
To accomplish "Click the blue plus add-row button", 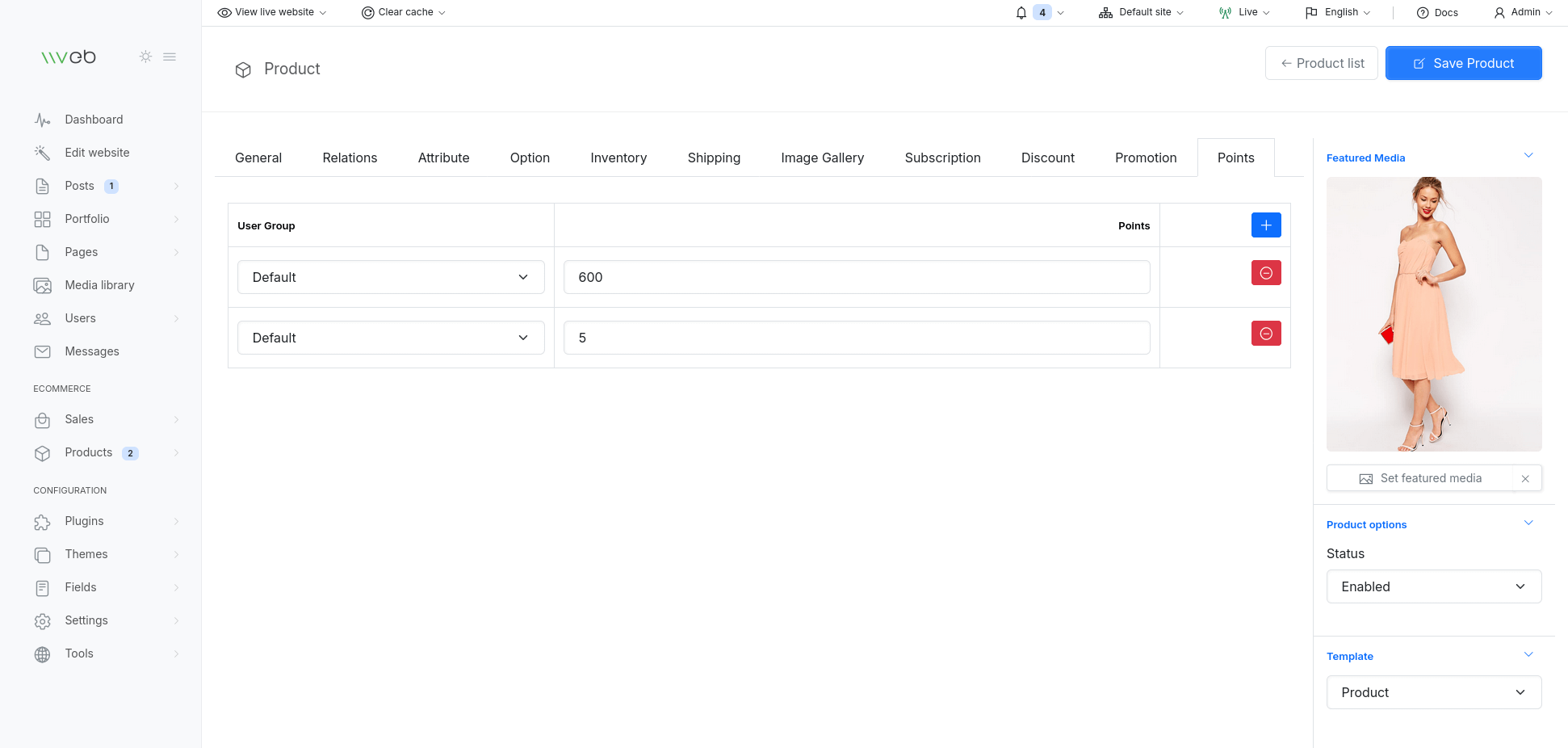I will tap(1265, 225).
